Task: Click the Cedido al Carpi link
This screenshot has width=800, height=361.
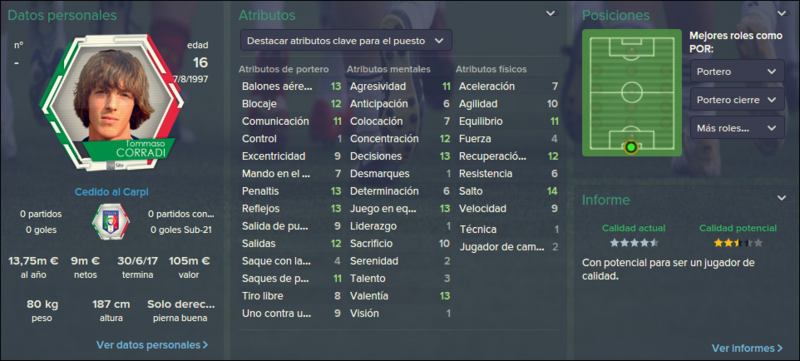Action: (111, 192)
